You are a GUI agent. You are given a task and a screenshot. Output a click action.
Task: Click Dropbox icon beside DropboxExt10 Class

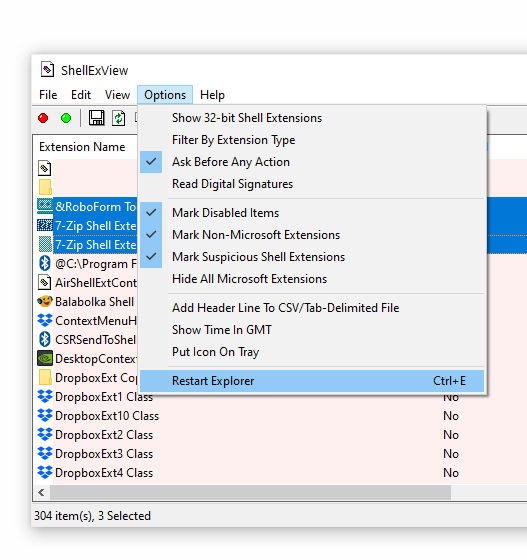click(45, 415)
